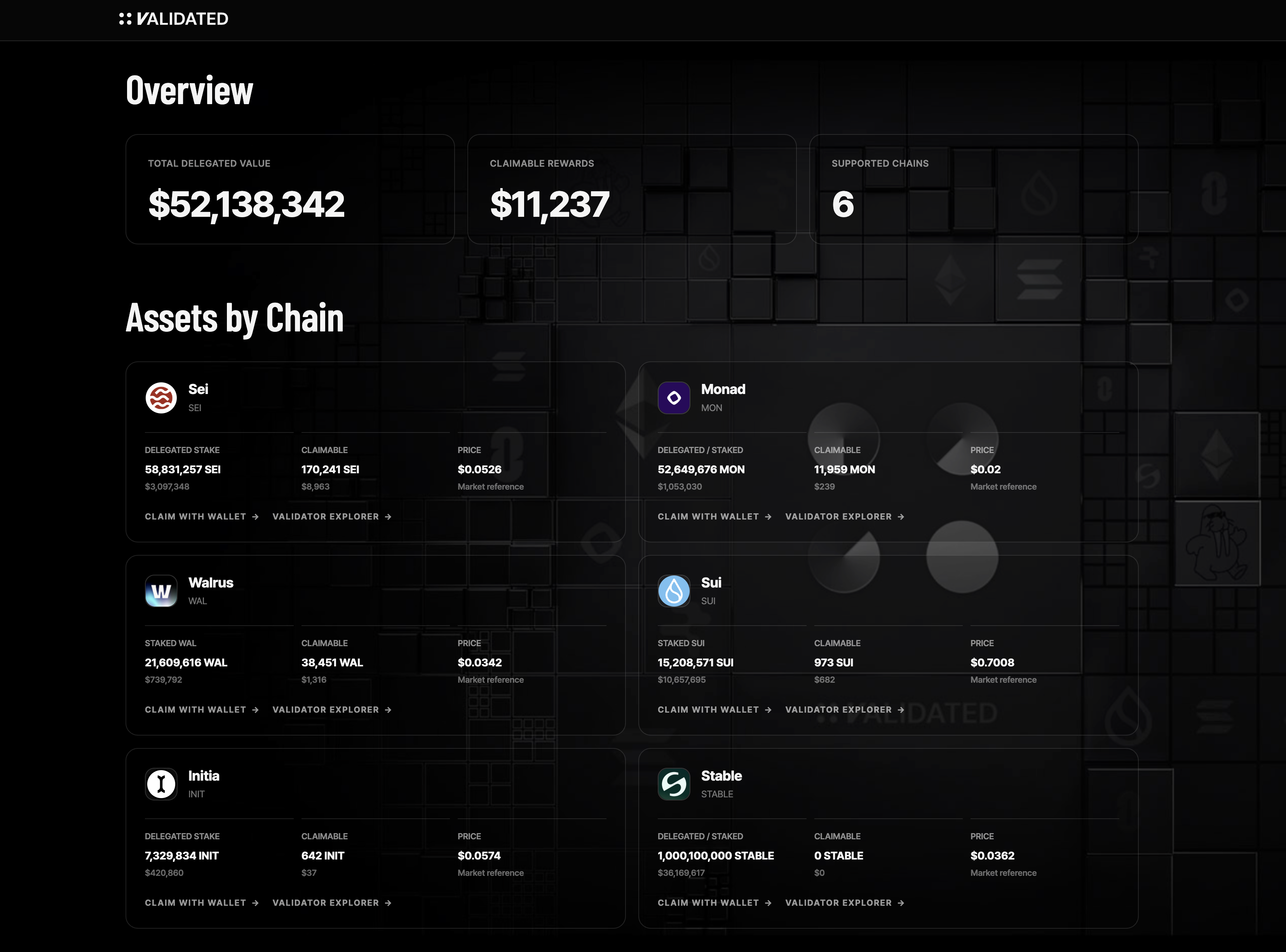Click the Initia chain logo icon
This screenshot has width=1286, height=952.
pos(161,784)
